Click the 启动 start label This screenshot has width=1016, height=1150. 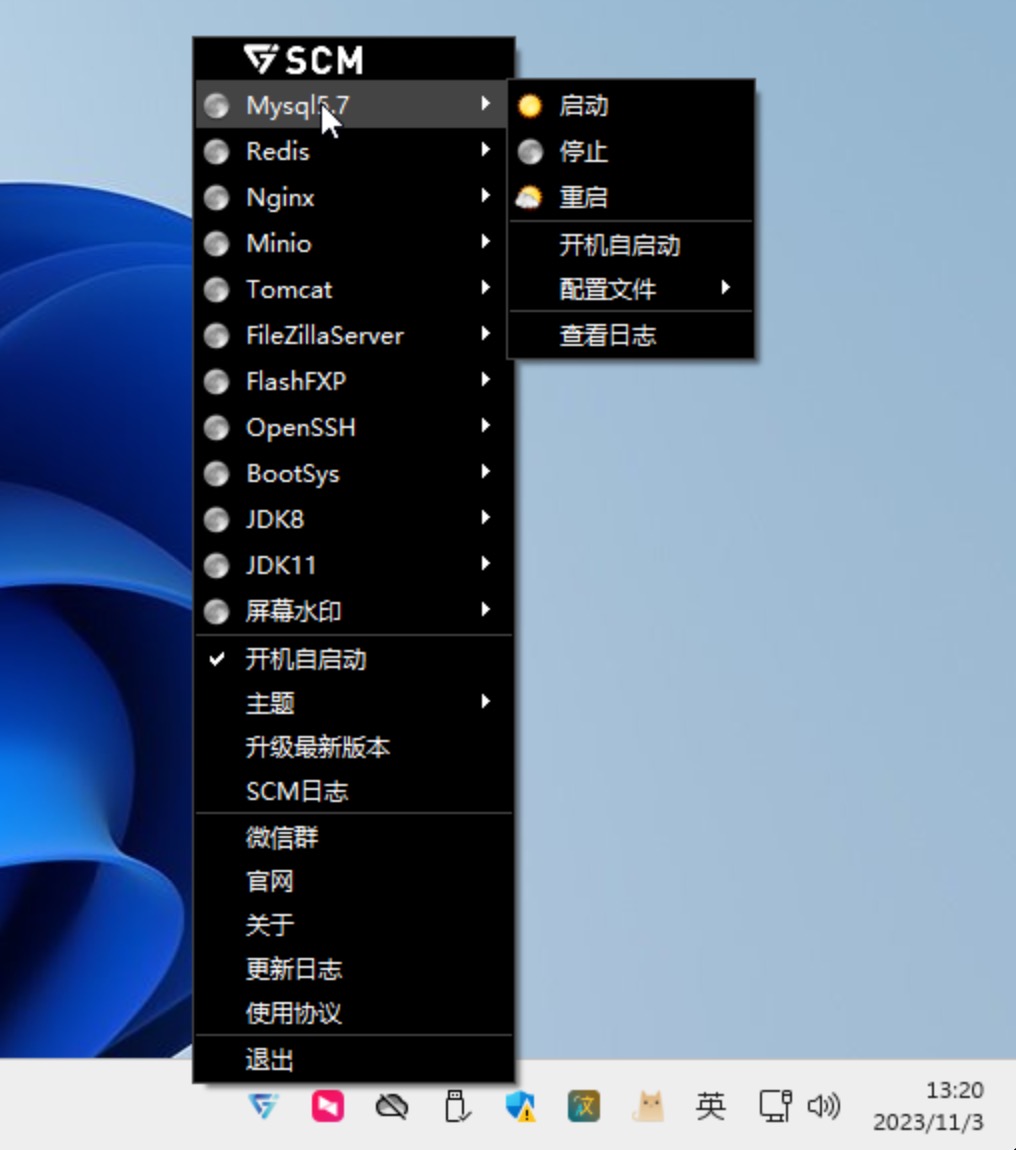583,106
